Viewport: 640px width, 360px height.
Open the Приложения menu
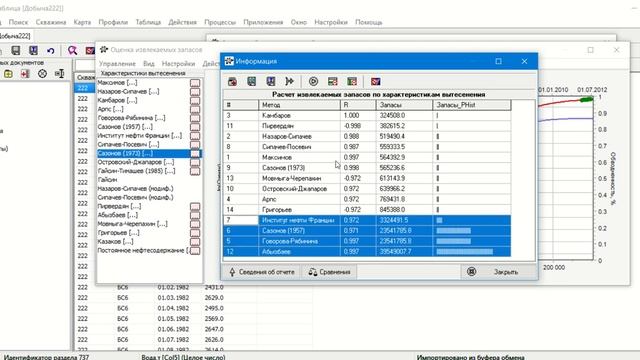coord(263,22)
